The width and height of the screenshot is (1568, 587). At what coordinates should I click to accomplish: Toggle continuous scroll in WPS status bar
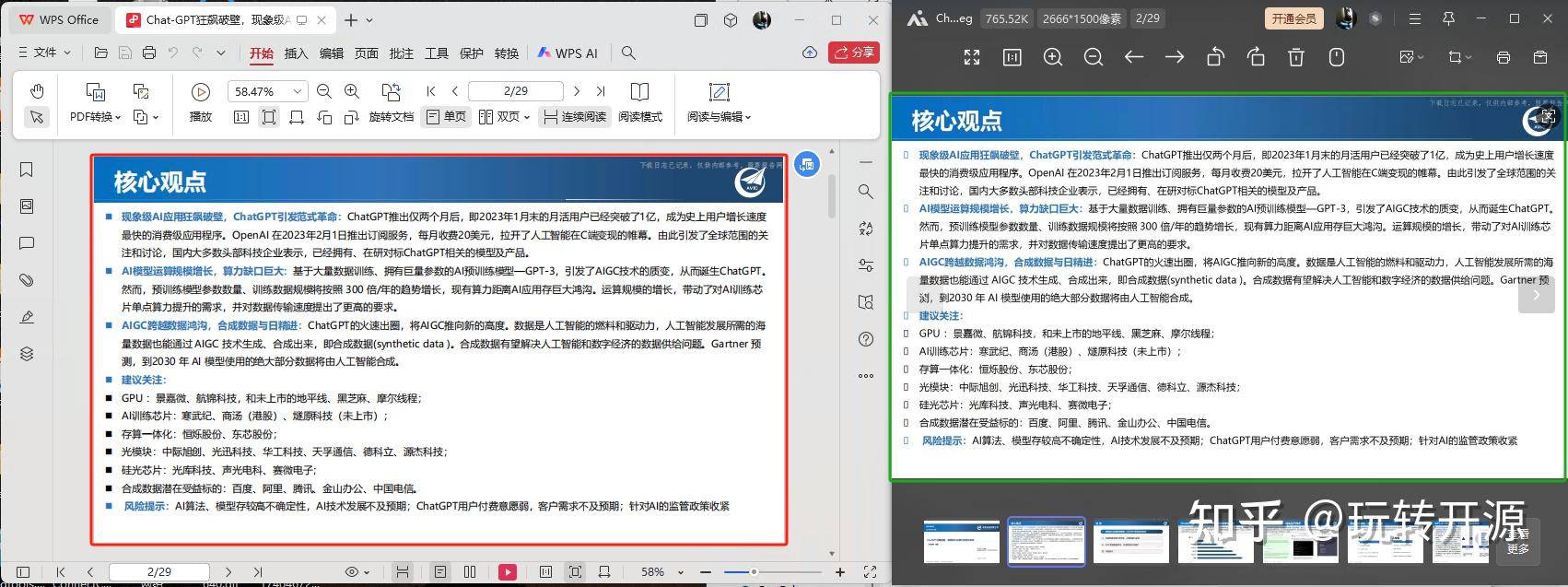(x=403, y=572)
